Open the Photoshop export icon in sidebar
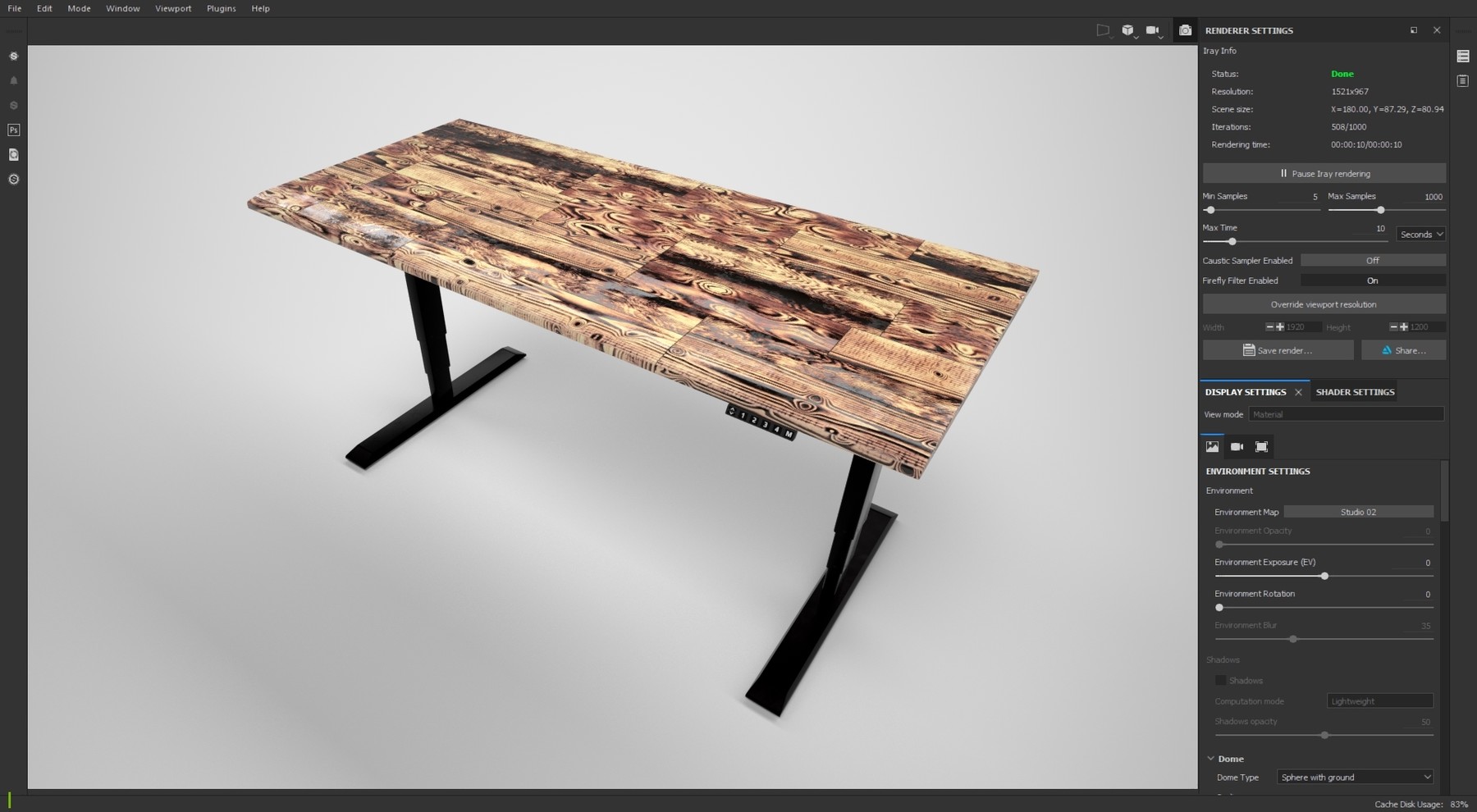1477x812 pixels. [13, 130]
